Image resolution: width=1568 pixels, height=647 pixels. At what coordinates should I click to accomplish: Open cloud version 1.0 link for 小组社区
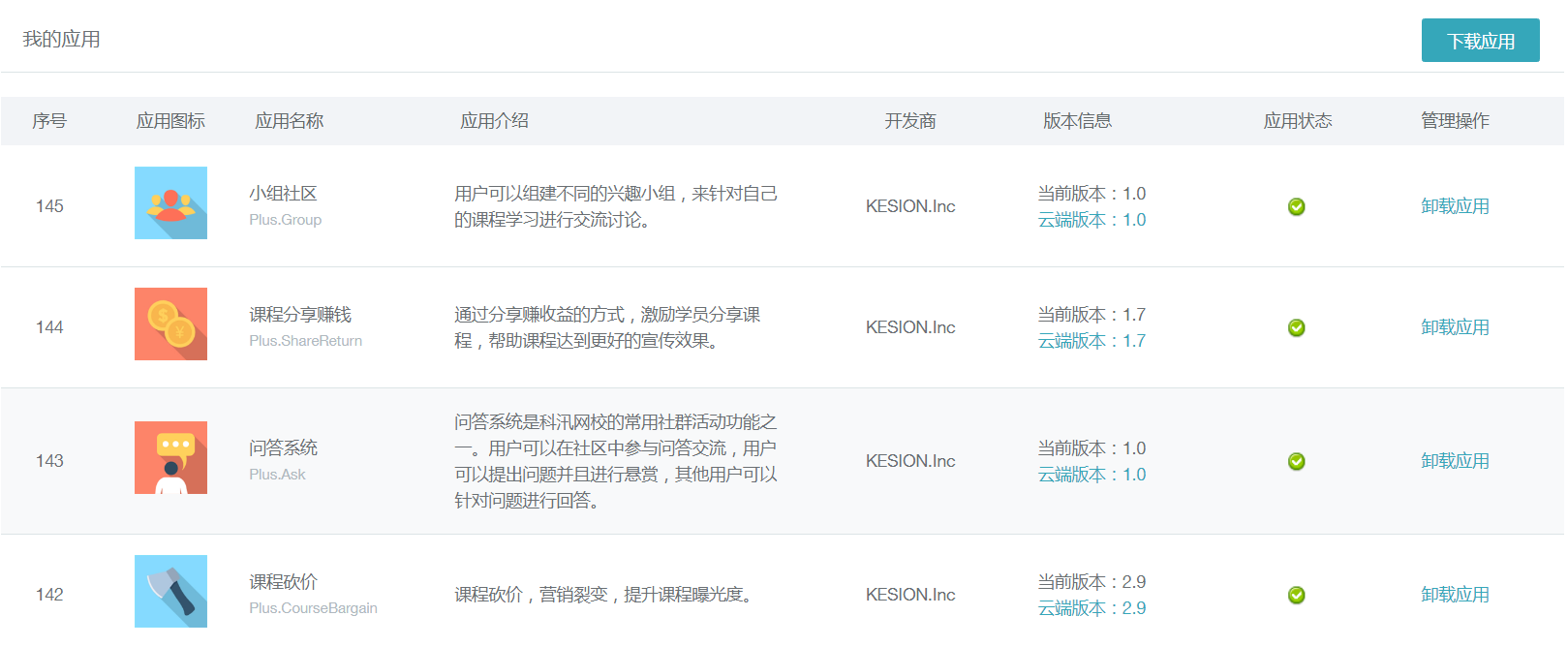(x=1091, y=220)
